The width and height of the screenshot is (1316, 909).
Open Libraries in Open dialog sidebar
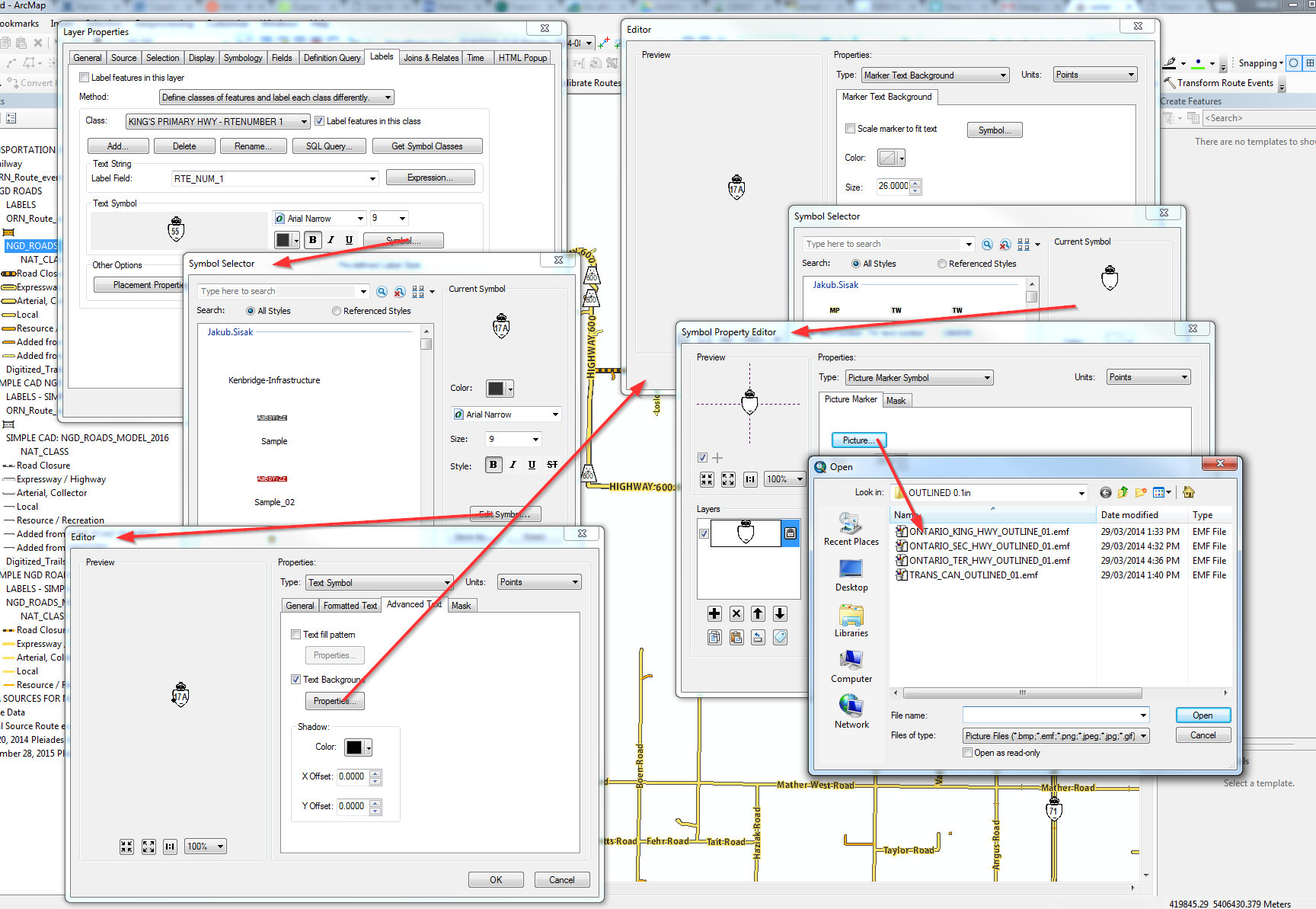[851, 621]
